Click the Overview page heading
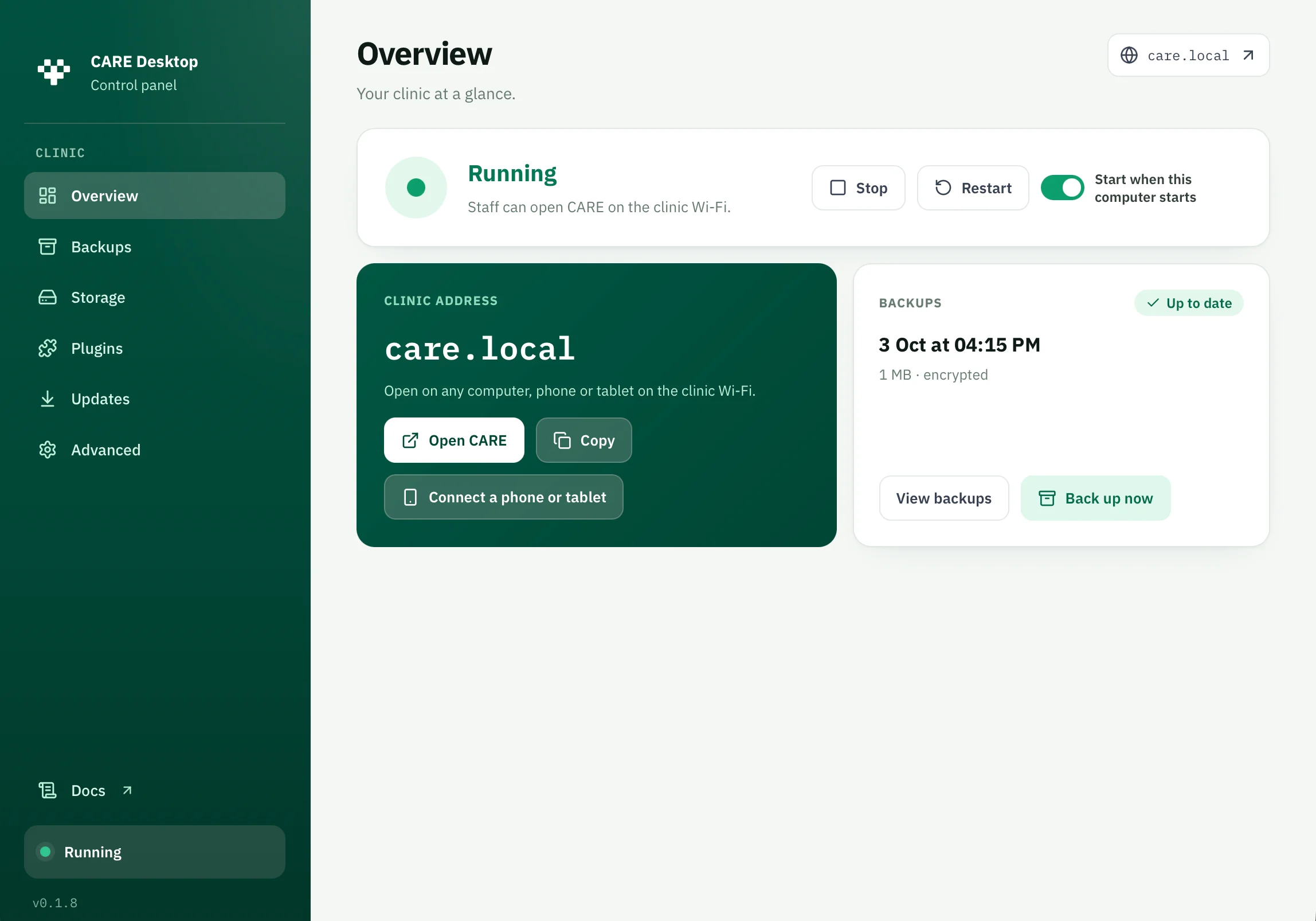This screenshot has width=1316, height=921. [x=424, y=54]
